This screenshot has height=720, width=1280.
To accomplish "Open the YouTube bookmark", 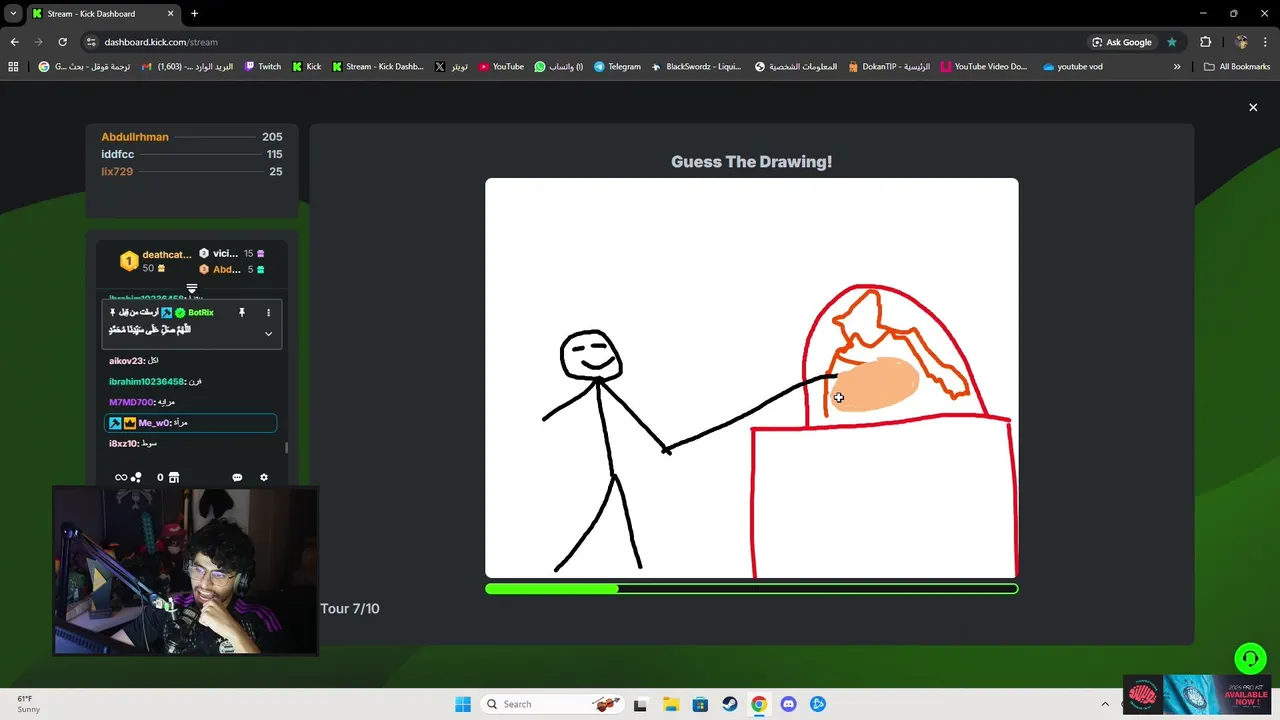I will point(501,67).
